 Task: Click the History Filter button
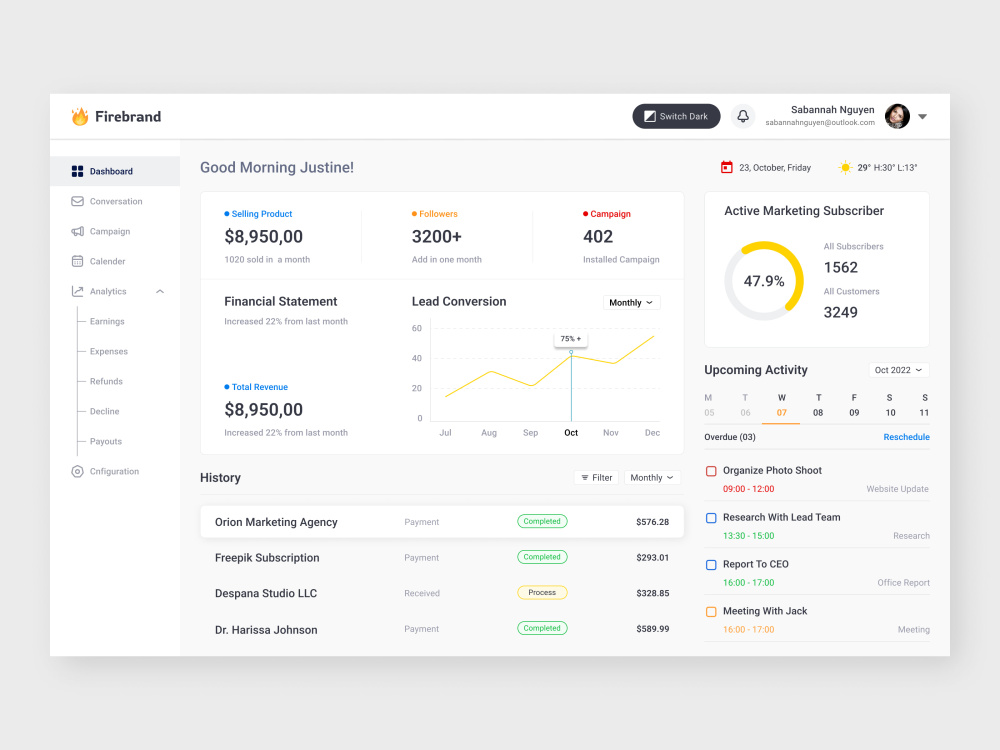tap(596, 478)
